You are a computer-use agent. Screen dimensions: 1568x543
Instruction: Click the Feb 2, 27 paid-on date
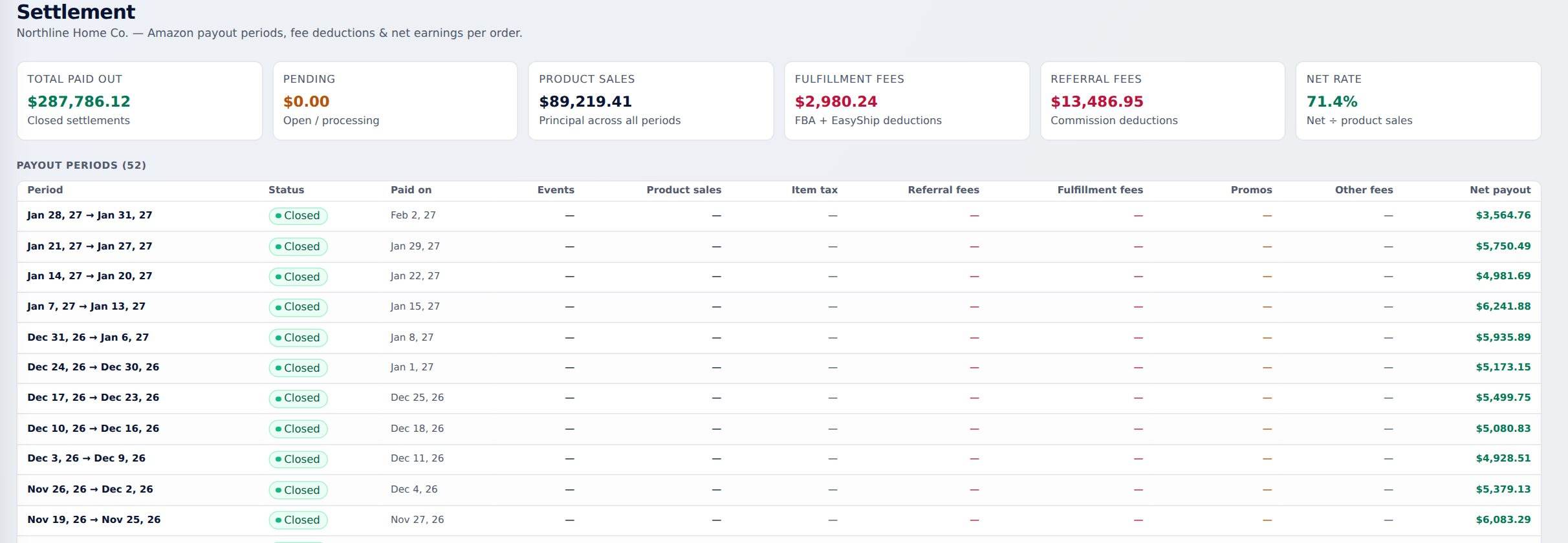[413, 215]
